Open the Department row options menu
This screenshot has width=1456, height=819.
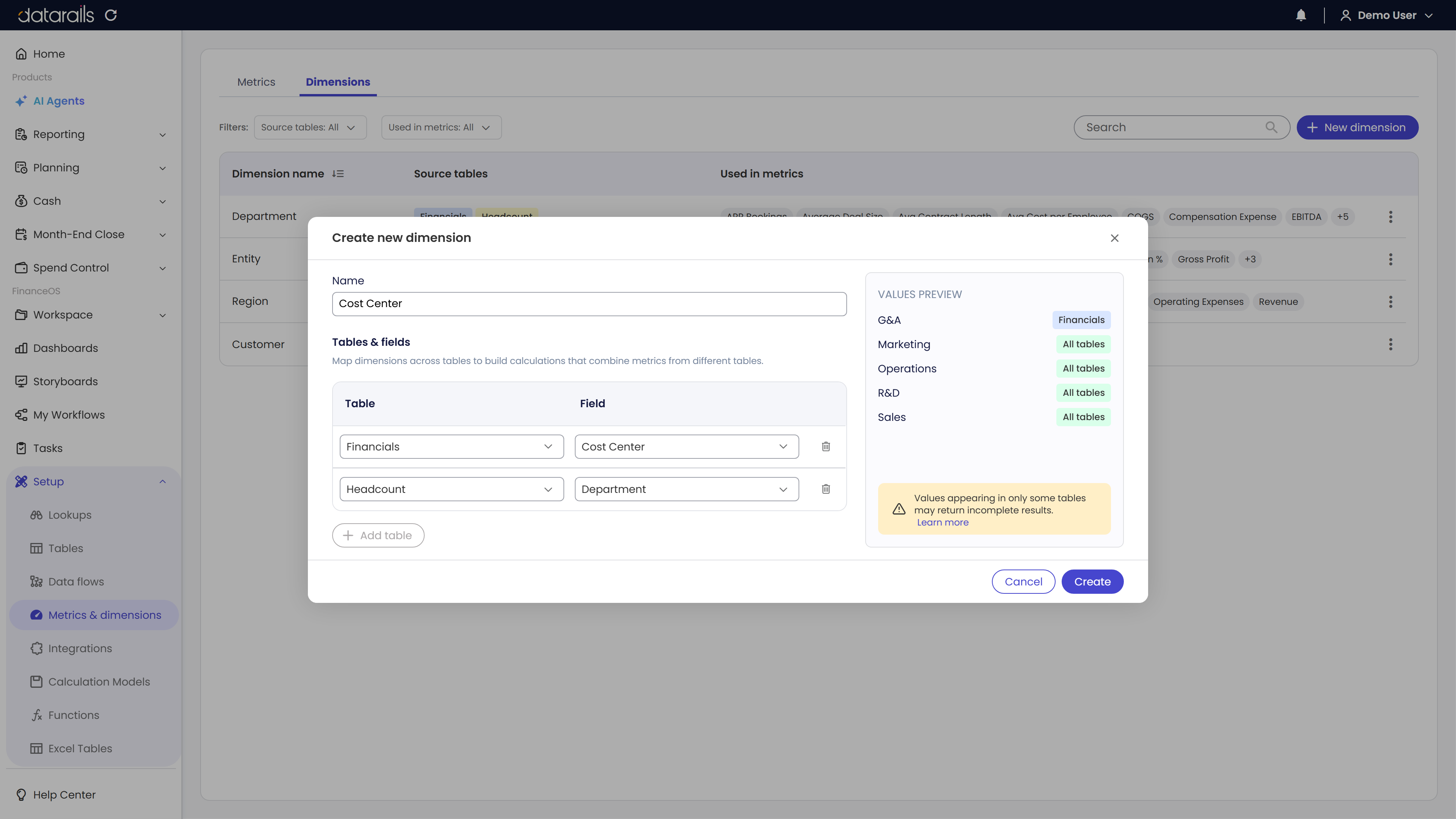coord(1390,217)
